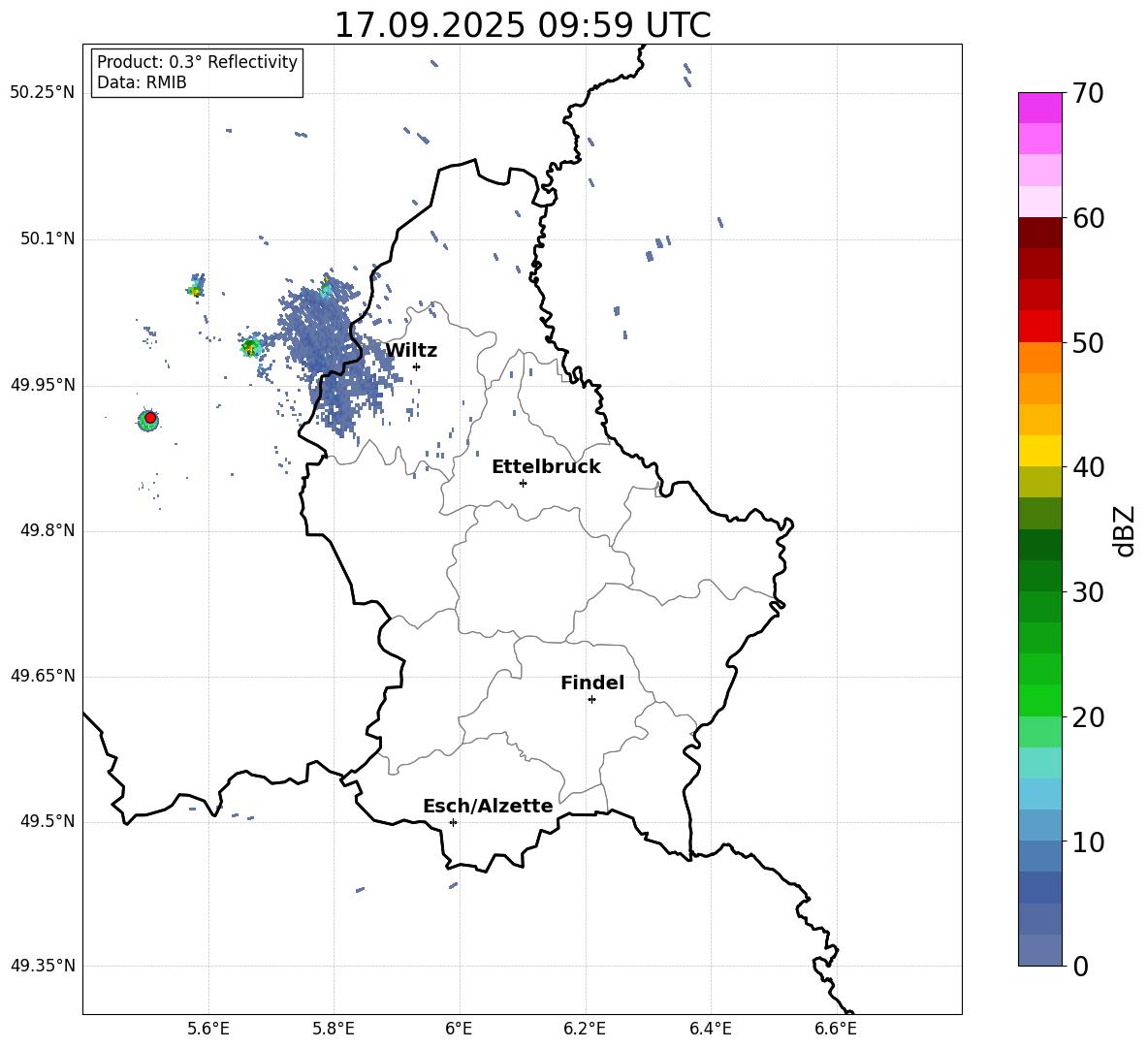Click the 50 value on the colorbar
This screenshot has height=1048, width=1148.
pyautogui.click(x=1089, y=343)
